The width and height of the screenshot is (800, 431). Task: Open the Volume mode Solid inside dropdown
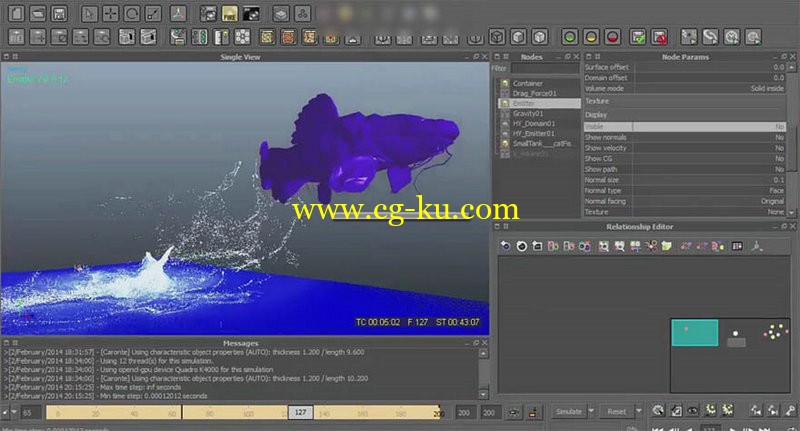pos(709,88)
